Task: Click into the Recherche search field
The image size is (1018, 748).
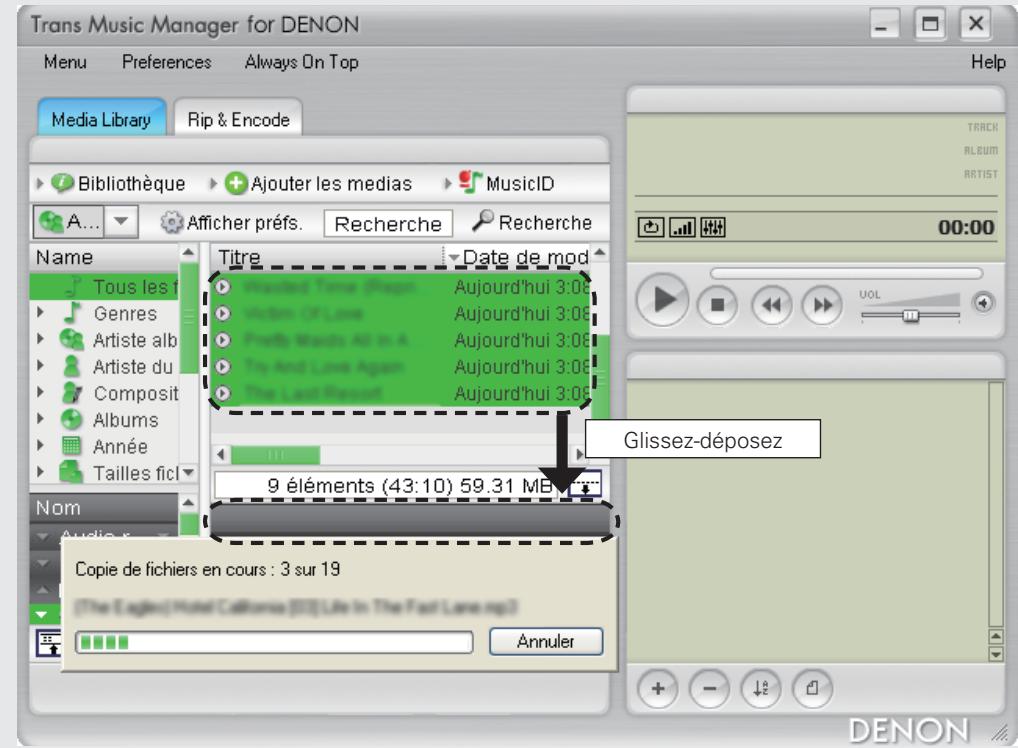Action: click(388, 224)
